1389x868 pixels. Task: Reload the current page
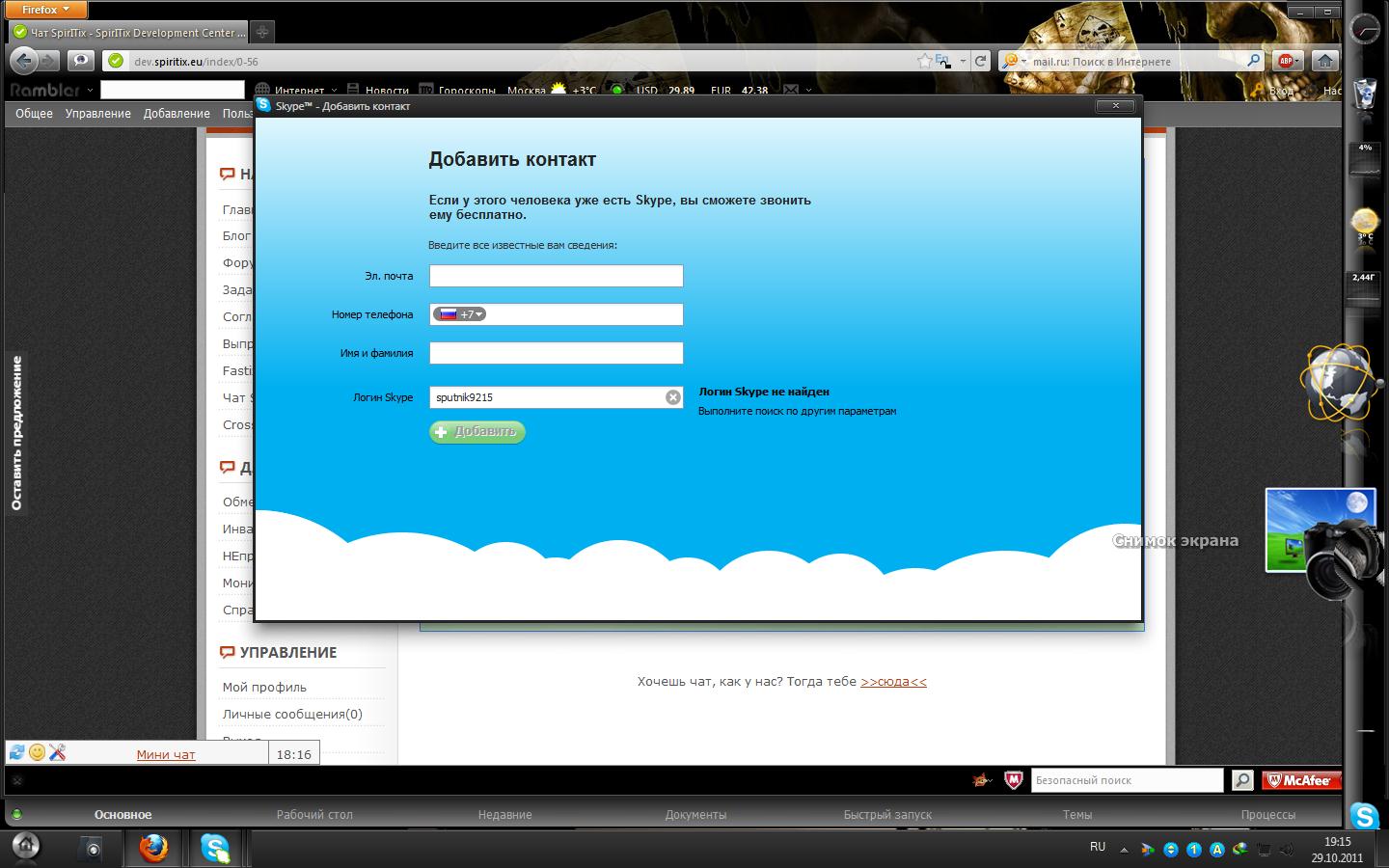click(981, 61)
